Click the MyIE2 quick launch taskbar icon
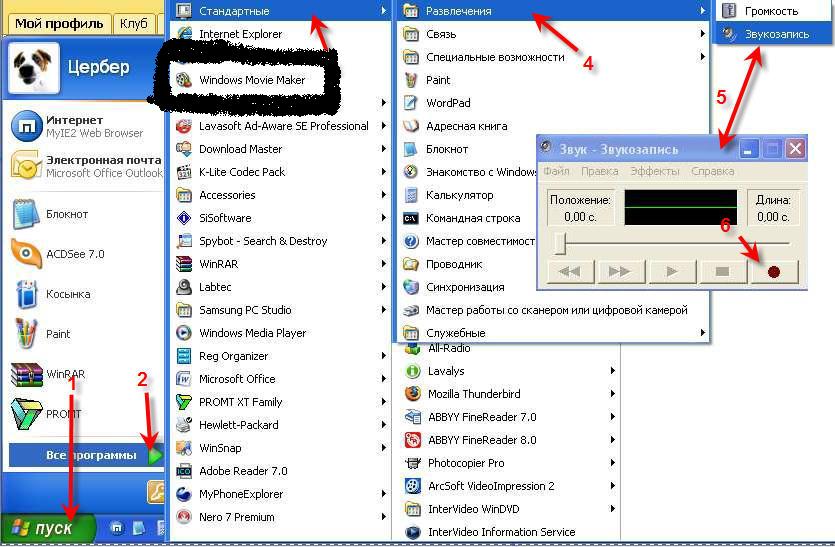Screen dimensions: 835x547 [117, 528]
